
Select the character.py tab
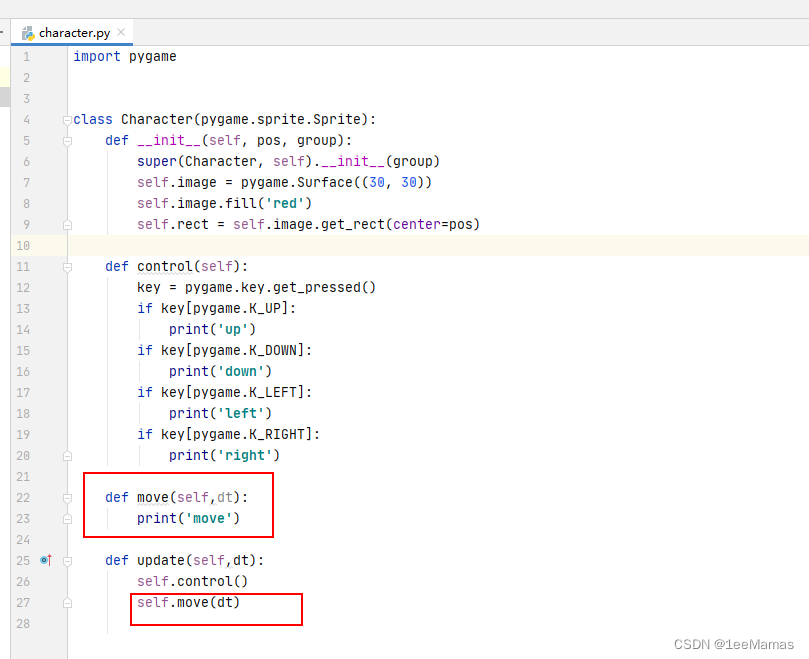pyautogui.click(x=74, y=33)
